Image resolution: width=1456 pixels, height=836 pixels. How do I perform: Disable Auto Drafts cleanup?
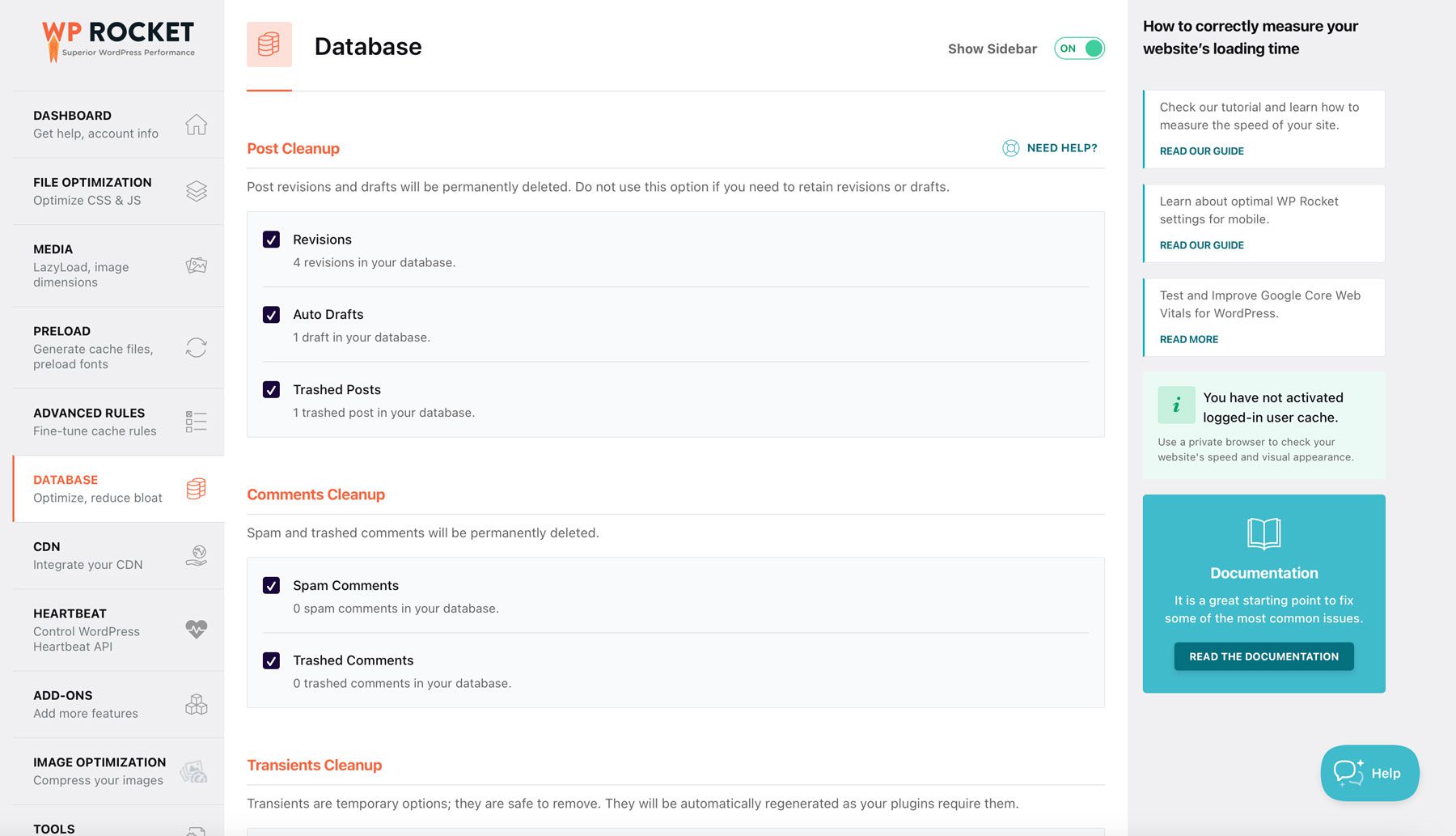click(271, 315)
